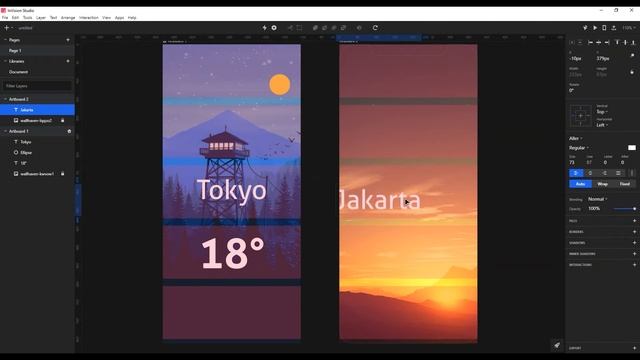Click the inspect cursor icon near play
This screenshot has height=360, width=640.
coord(585,28)
